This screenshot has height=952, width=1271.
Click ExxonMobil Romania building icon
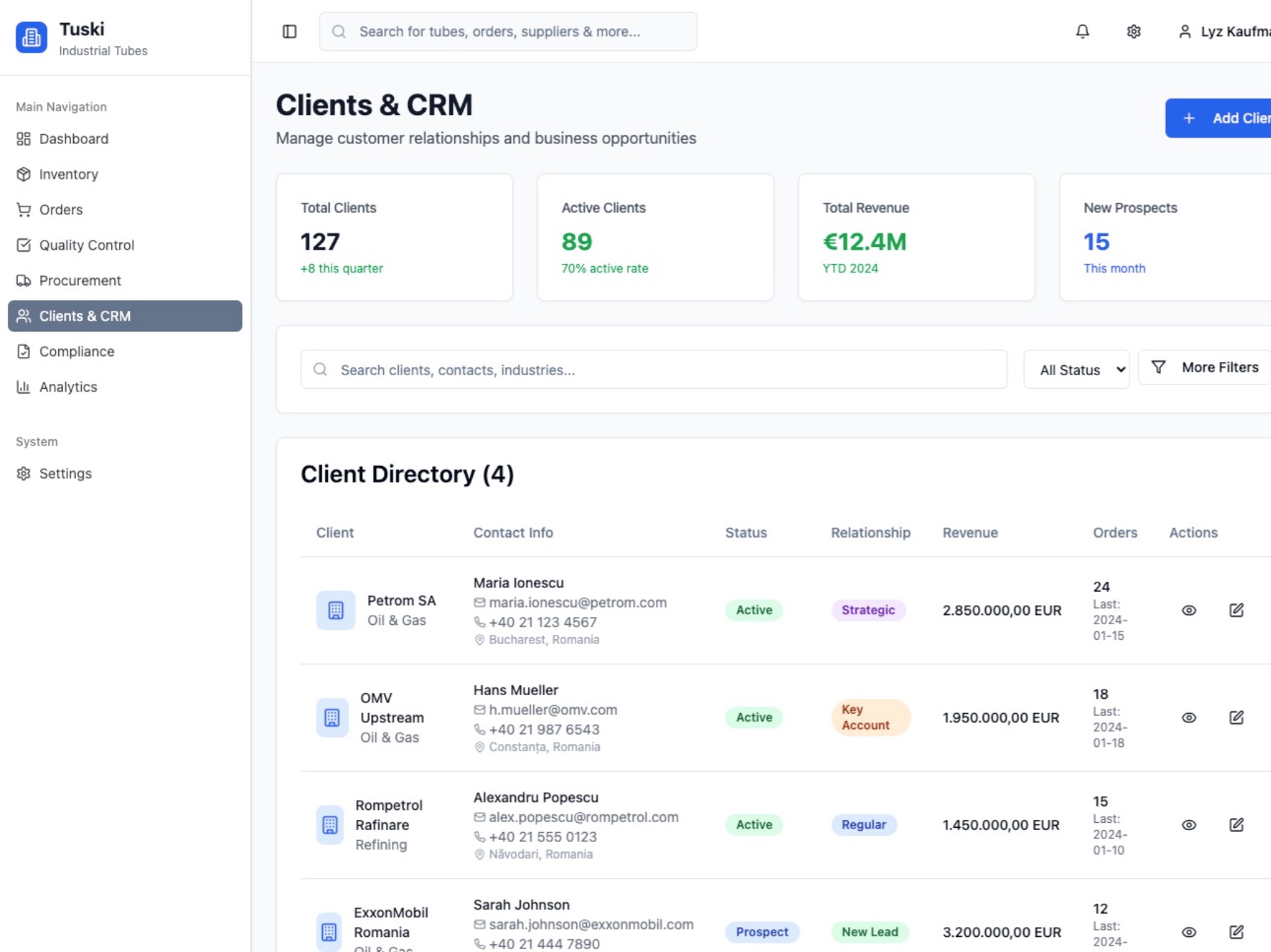[329, 932]
